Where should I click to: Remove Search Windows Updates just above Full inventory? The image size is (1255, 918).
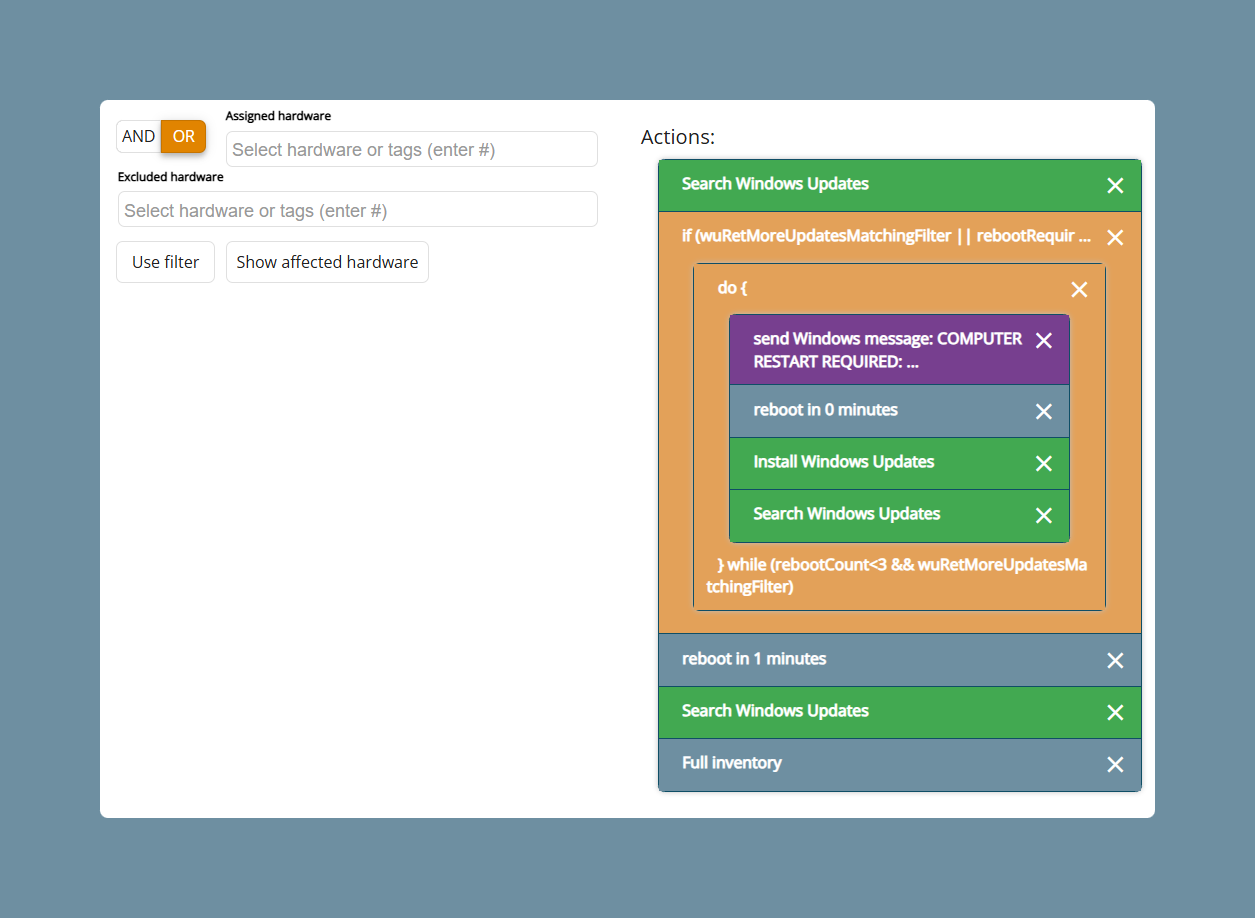point(1115,713)
